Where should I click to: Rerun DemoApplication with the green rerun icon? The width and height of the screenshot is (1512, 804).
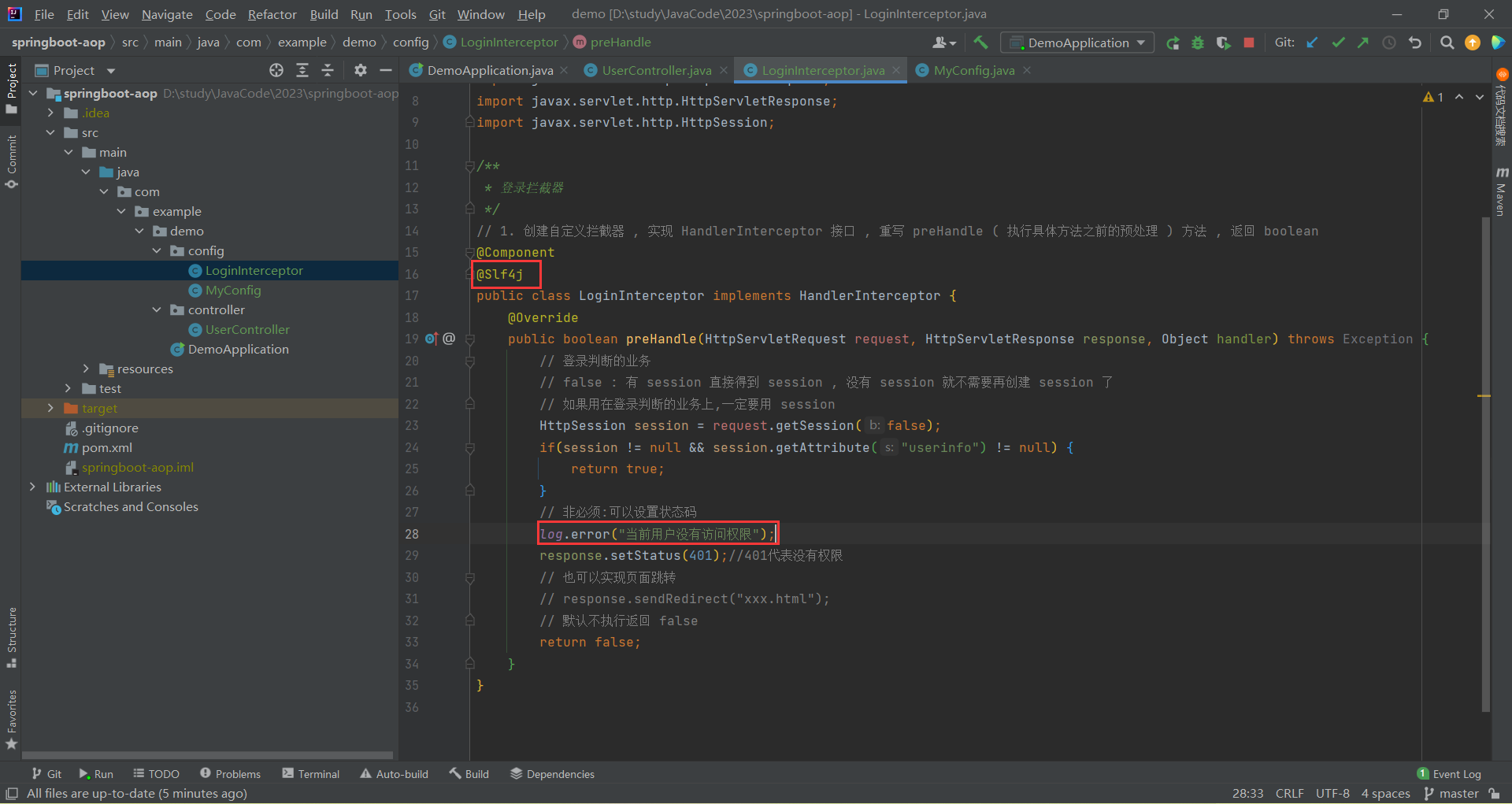[1173, 43]
